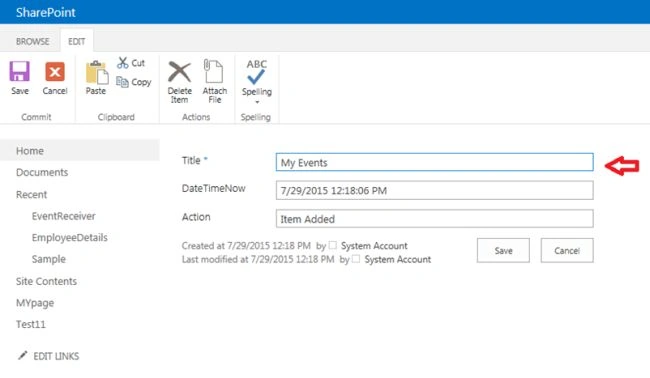This screenshot has width=650, height=378.
Task: Click the DateTimeNow field label
Action: (x=213, y=189)
